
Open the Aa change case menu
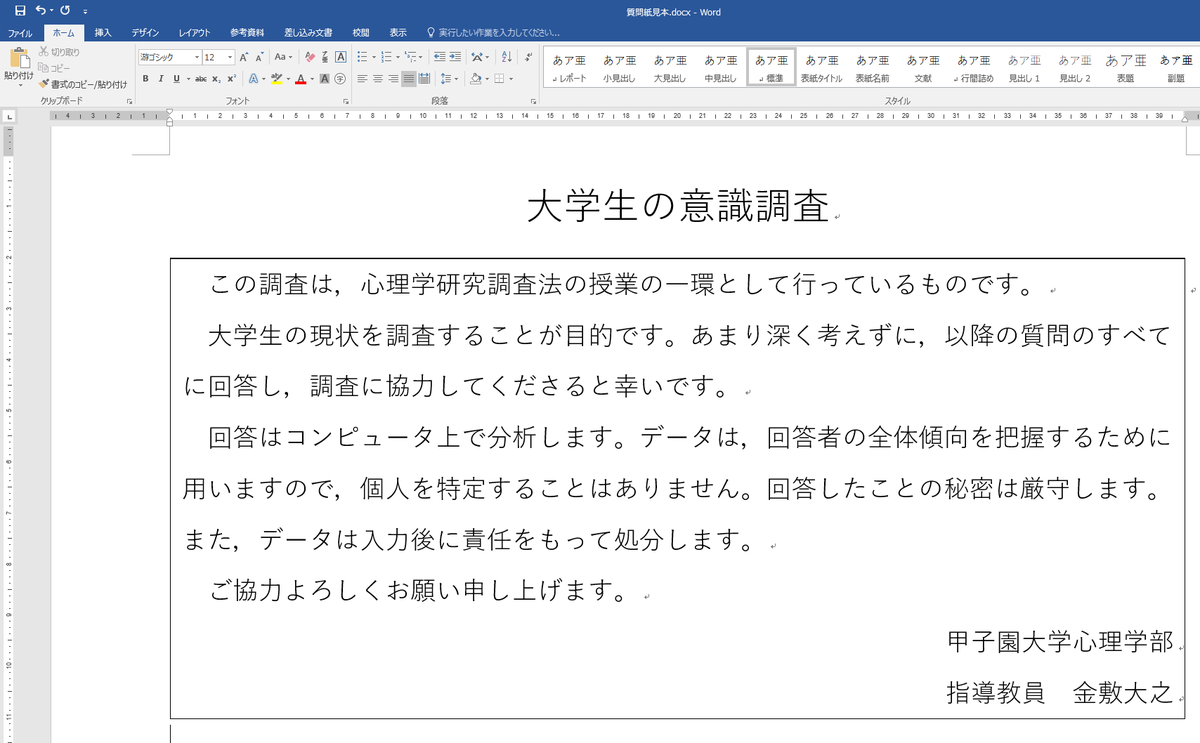tap(283, 57)
